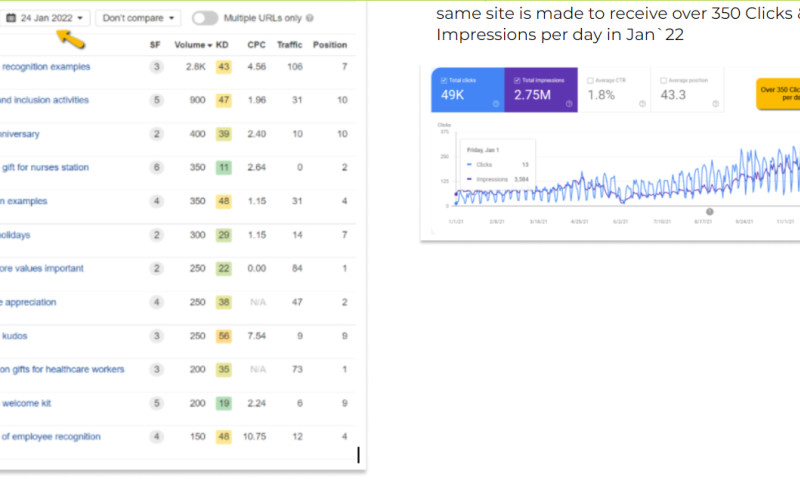Click the gray annotation marker on chart axis
Screen dimensions: 800x480
(710, 211)
